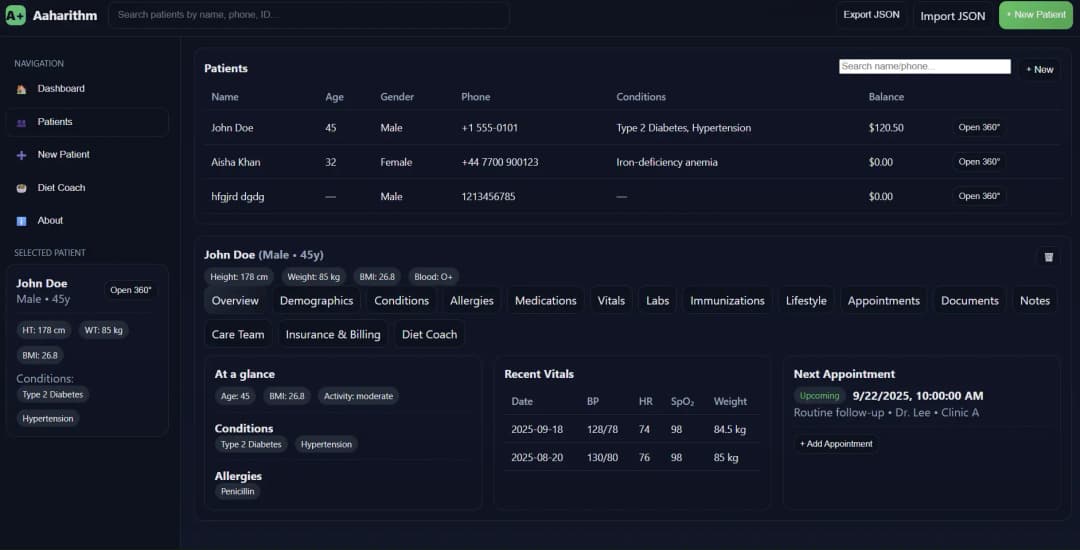Select the Insurance & Billing tab
Screen dimensions: 1080x550
[333, 335]
